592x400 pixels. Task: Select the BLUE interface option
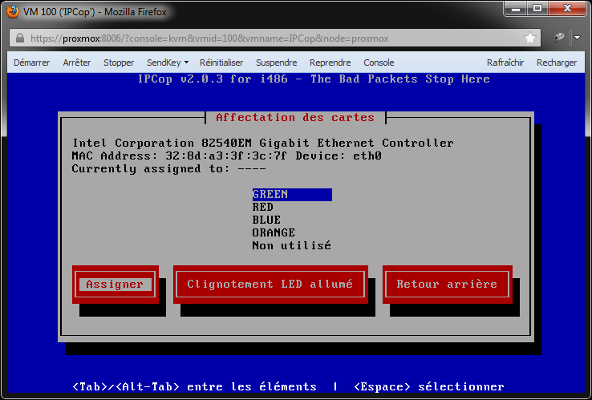[267, 220]
